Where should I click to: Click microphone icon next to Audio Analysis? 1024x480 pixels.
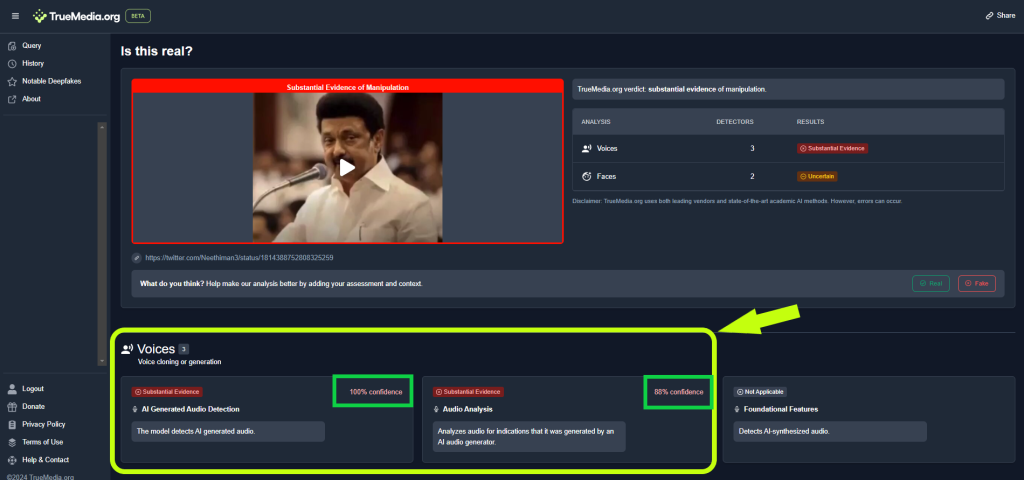point(438,409)
